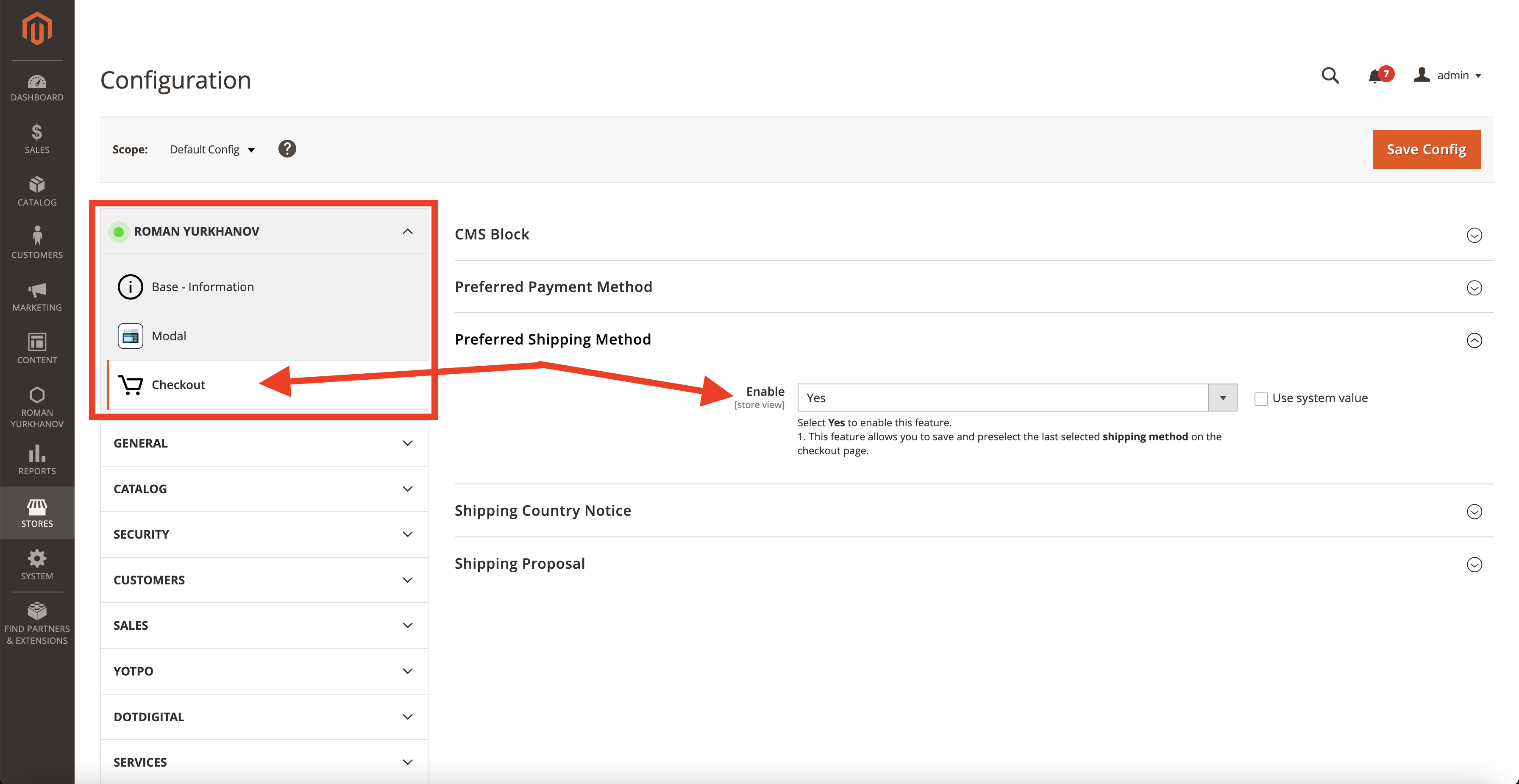Screen dimensions: 1519x784
Task: Click the search magnifier icon
Action: [x=1330, y=75]
